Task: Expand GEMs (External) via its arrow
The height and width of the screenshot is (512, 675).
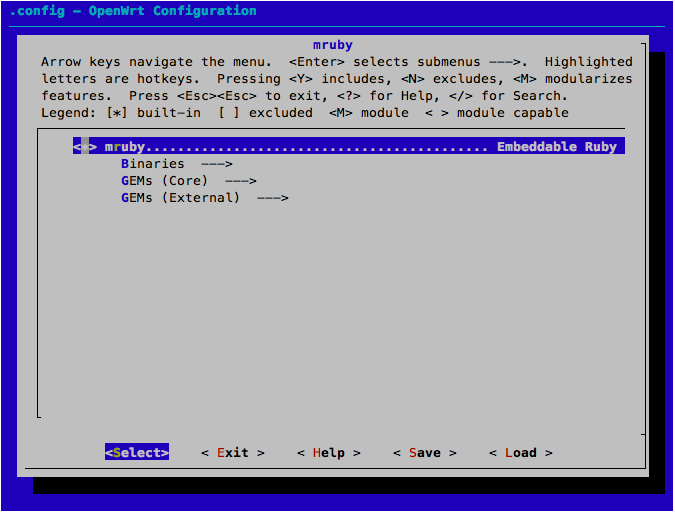Action: coord(272,198)
